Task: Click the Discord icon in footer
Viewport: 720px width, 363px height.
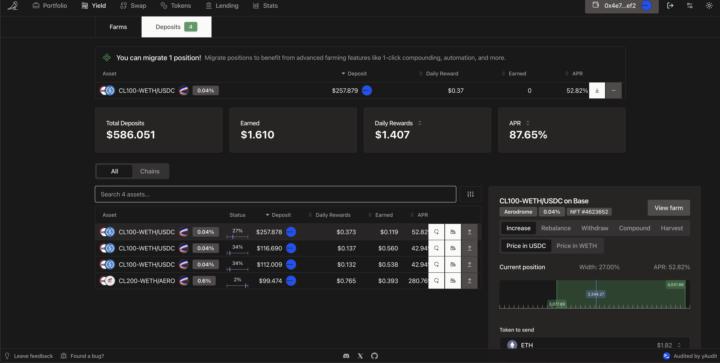Action: 346,356
